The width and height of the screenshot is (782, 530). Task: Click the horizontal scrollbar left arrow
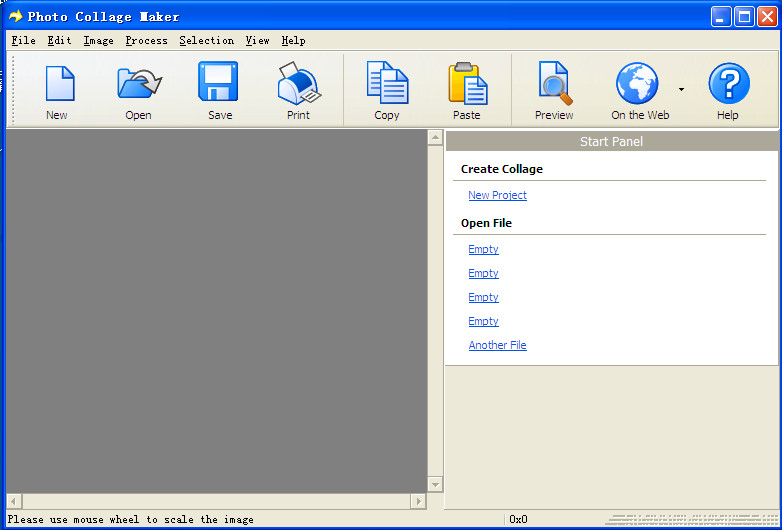pyautogui.click(x=14, y=501)
